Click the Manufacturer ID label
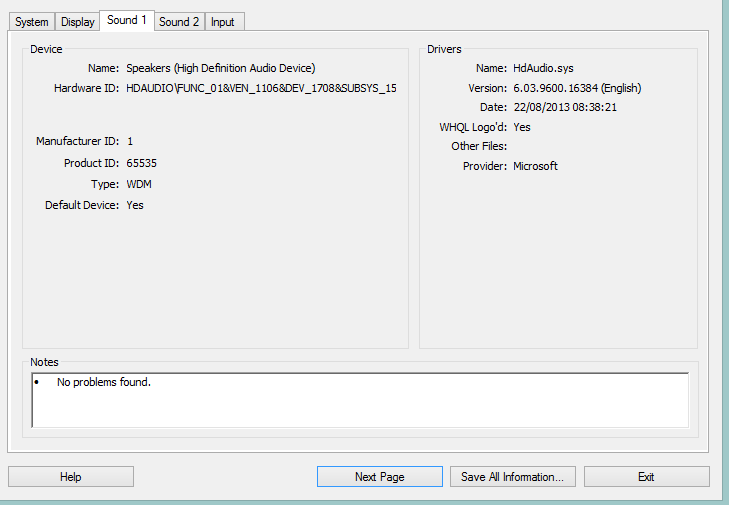Viewport: 729px width, 505px height. 78,141
